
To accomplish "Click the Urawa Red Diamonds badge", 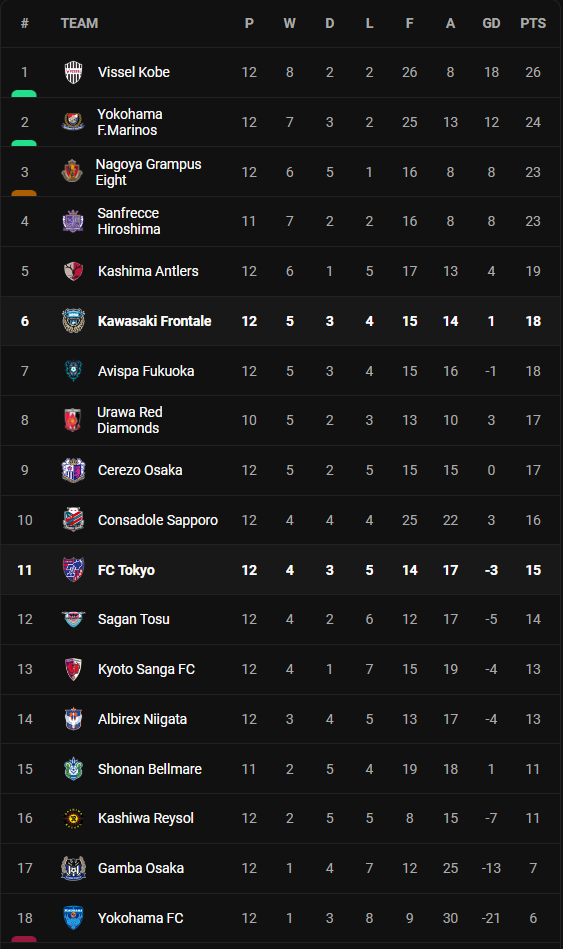I will [x=73, y=420].
